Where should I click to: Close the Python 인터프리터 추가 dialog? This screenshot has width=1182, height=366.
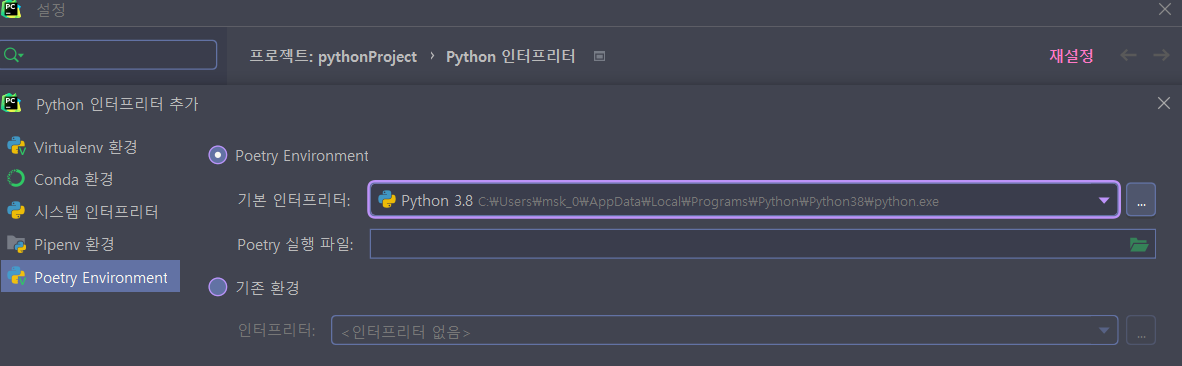click(x=1164, y=103)
